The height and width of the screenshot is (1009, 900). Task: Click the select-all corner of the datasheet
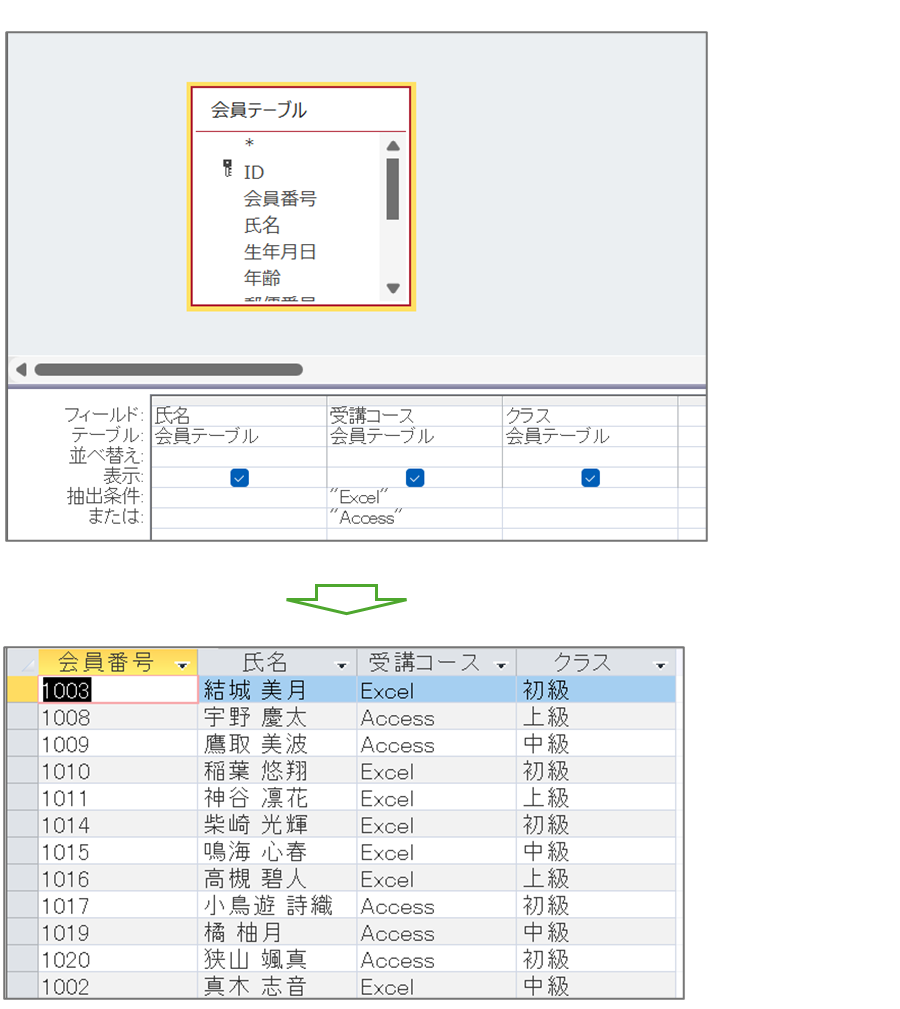pos(21,662)
